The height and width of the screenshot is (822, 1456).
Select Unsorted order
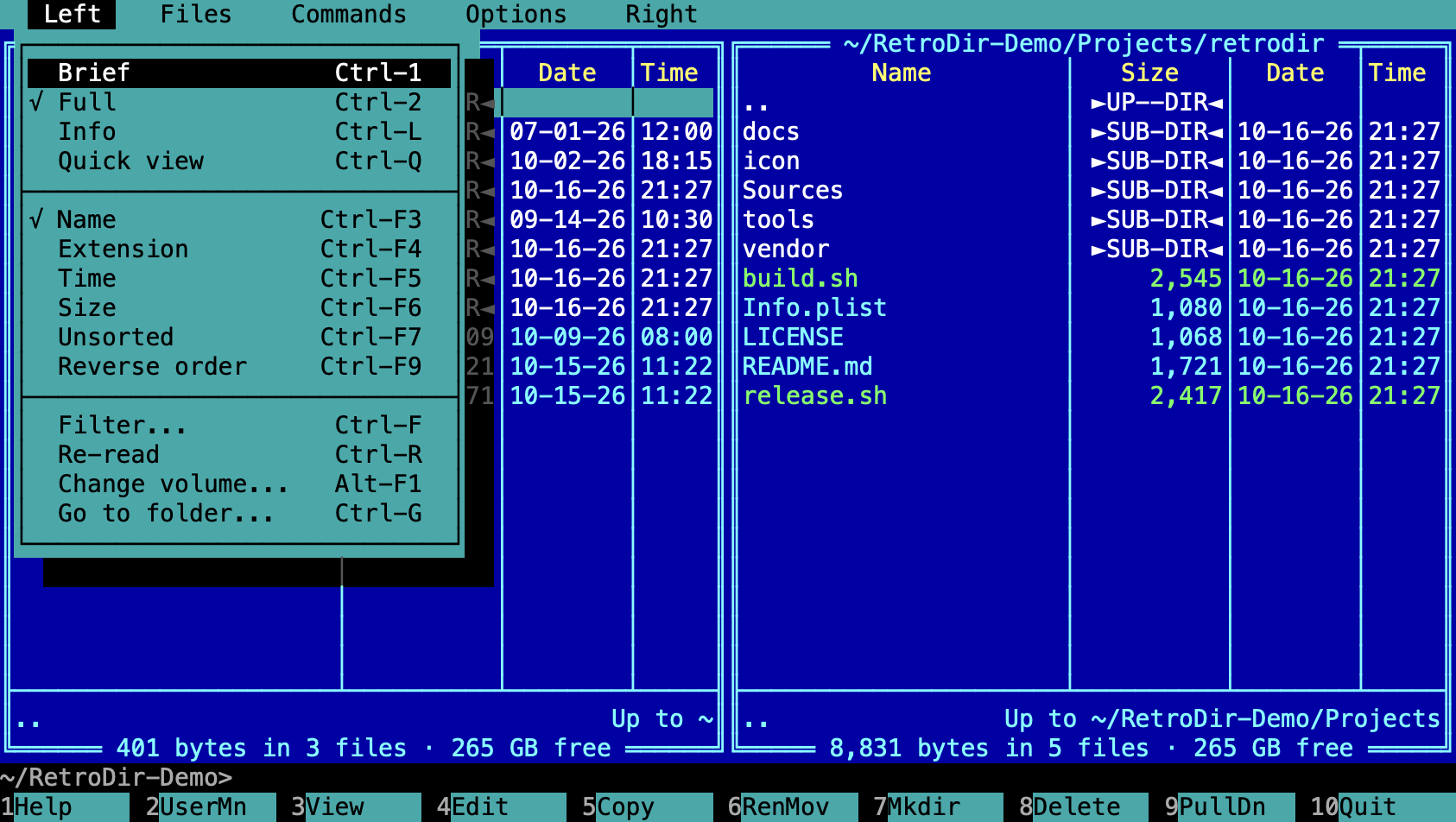239,338
